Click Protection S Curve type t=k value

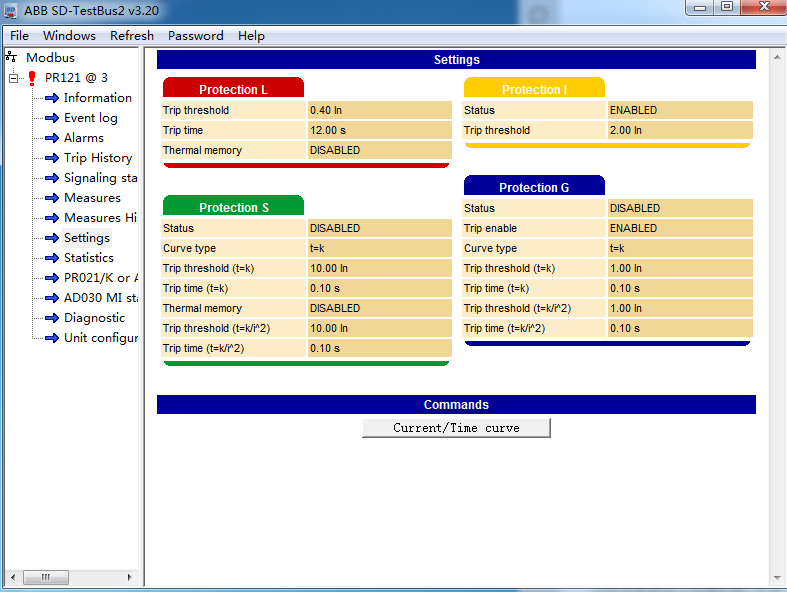click(379, 248)
